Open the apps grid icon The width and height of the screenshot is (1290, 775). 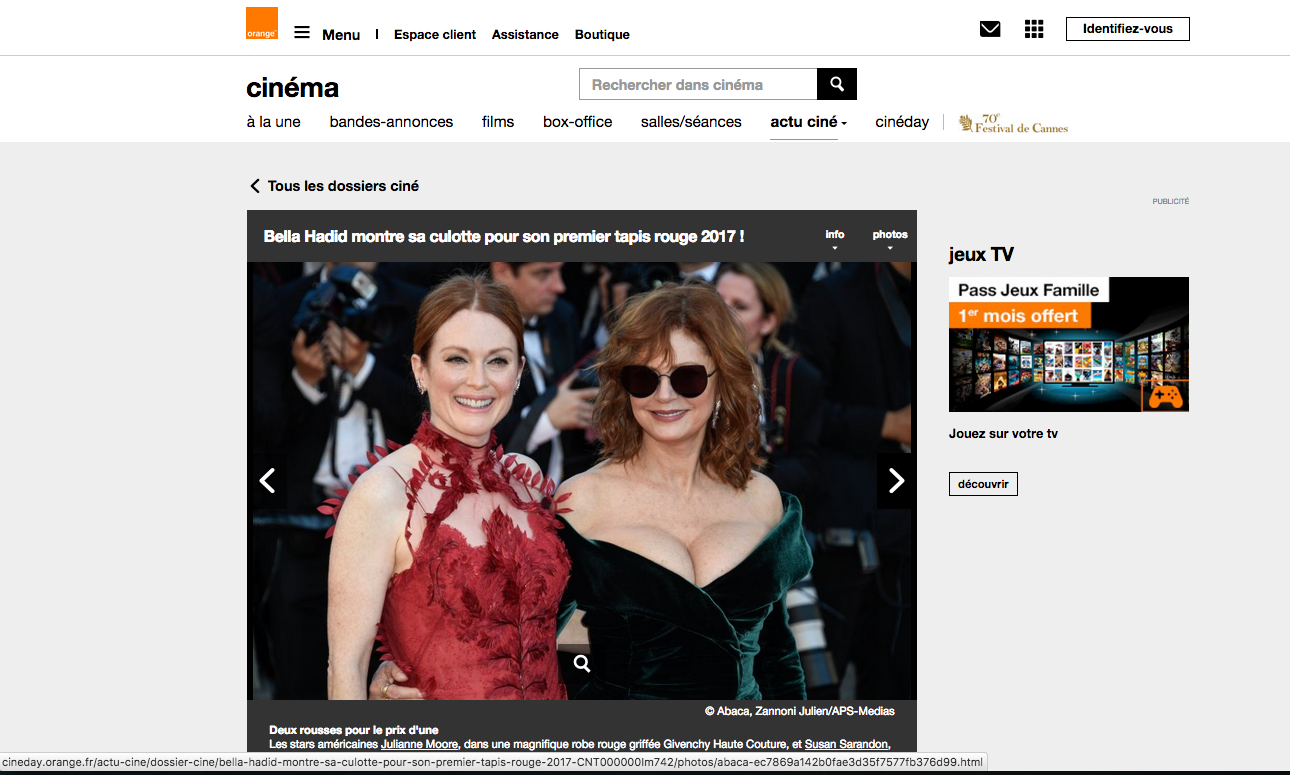[x=1034, y=29]
